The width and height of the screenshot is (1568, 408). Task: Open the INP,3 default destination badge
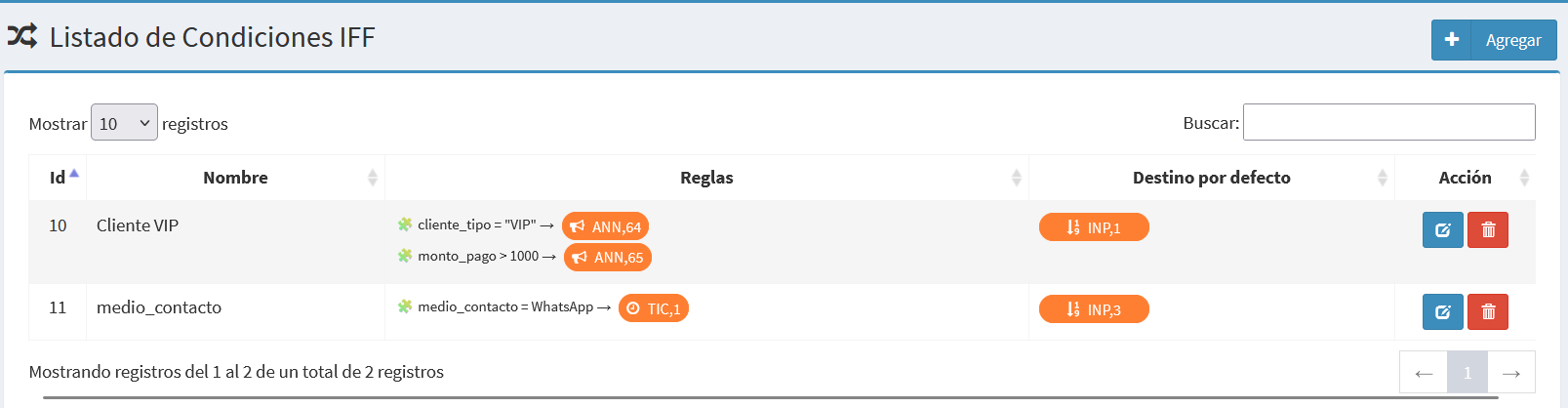pos(1094,309)
